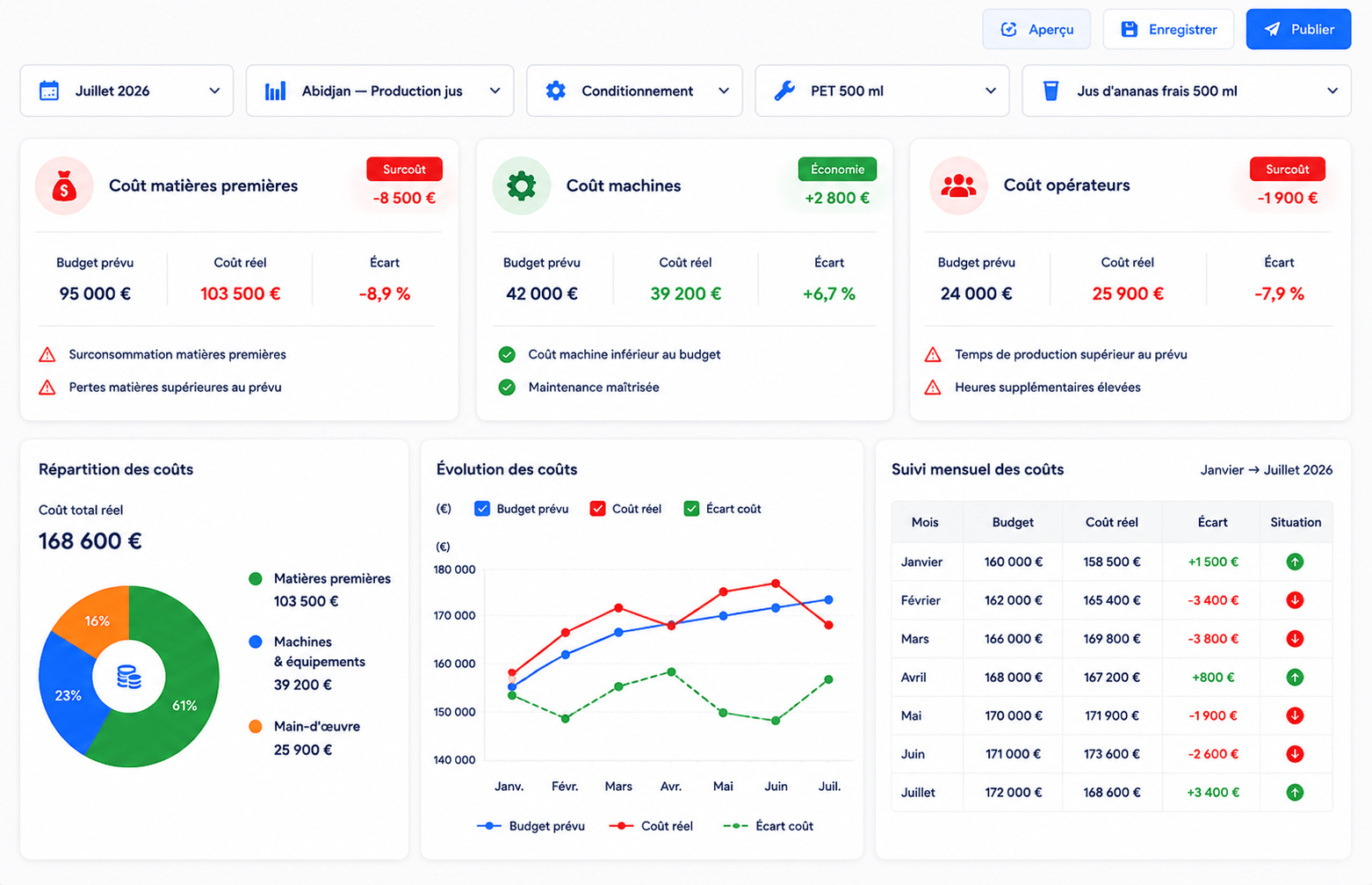
Task: Click the green check beside Maintenance maîtrisée
Action: pyautogui.click(x=507, y=388)
